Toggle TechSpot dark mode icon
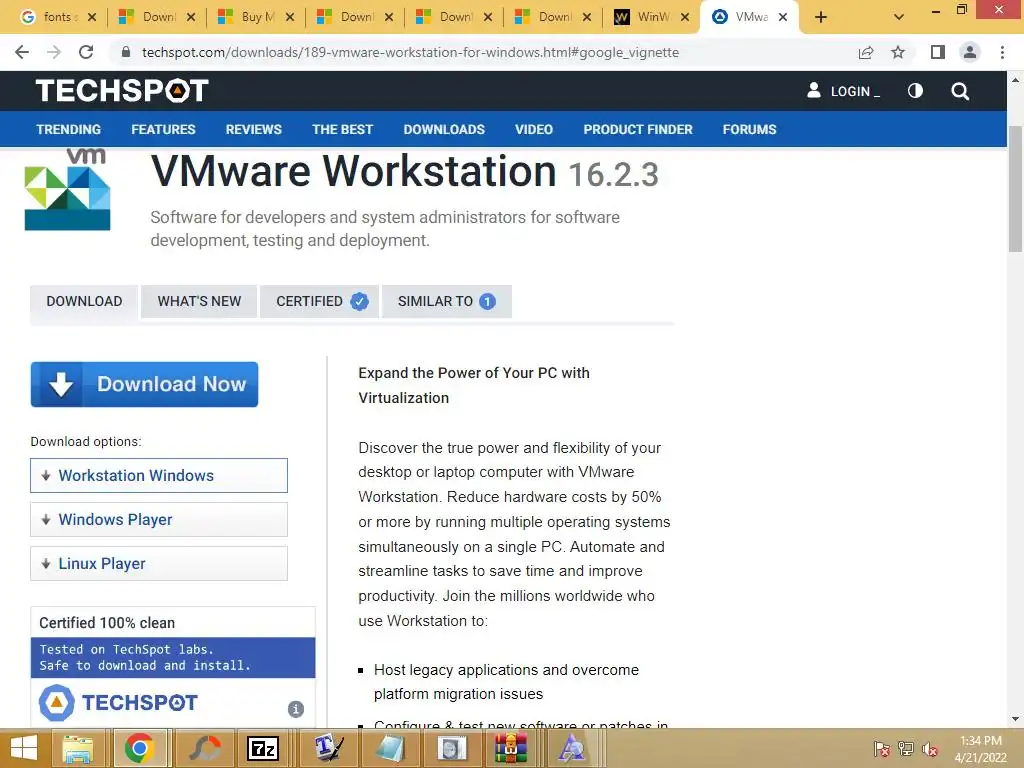The height and width of the screenshot is (768, 1024). [916, 91]
